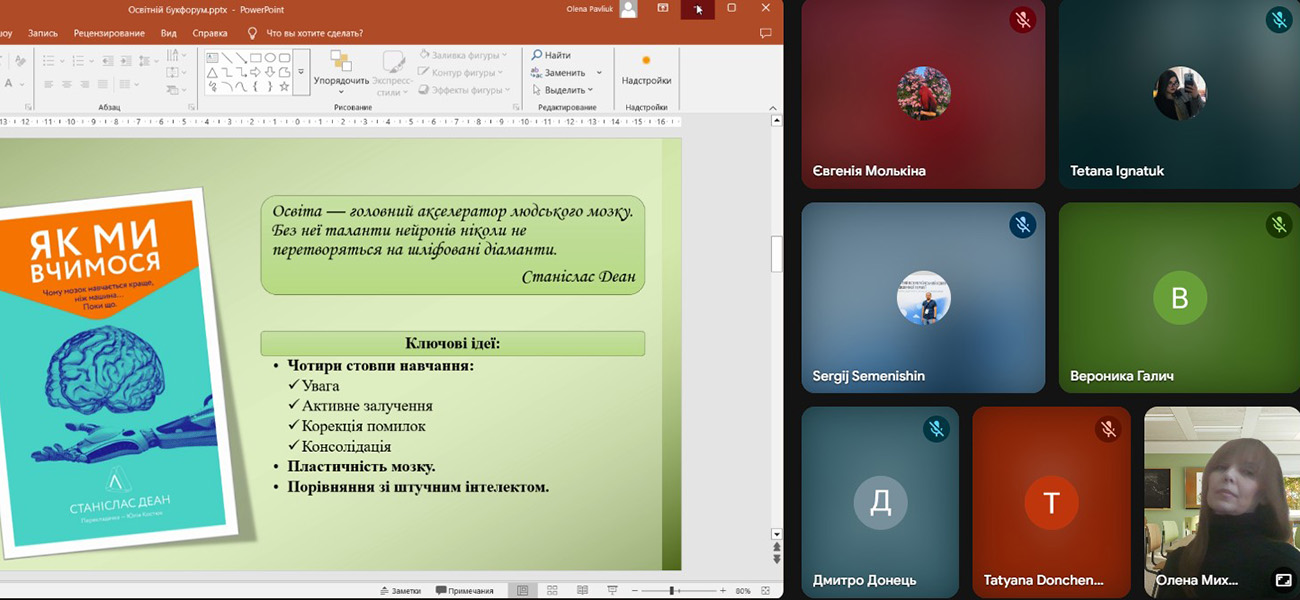The width and height of the screenshot is (1300, 600).
Task: Click fit slide to window icon
Action: [766, 591]
